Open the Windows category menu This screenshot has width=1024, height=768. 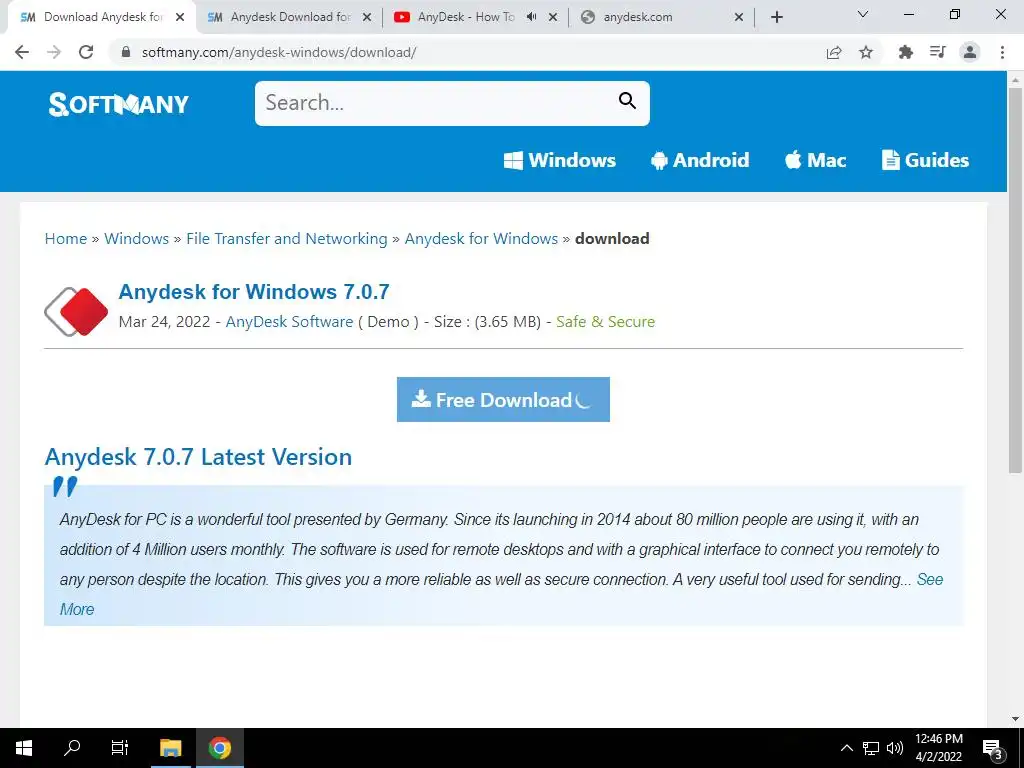560,160
